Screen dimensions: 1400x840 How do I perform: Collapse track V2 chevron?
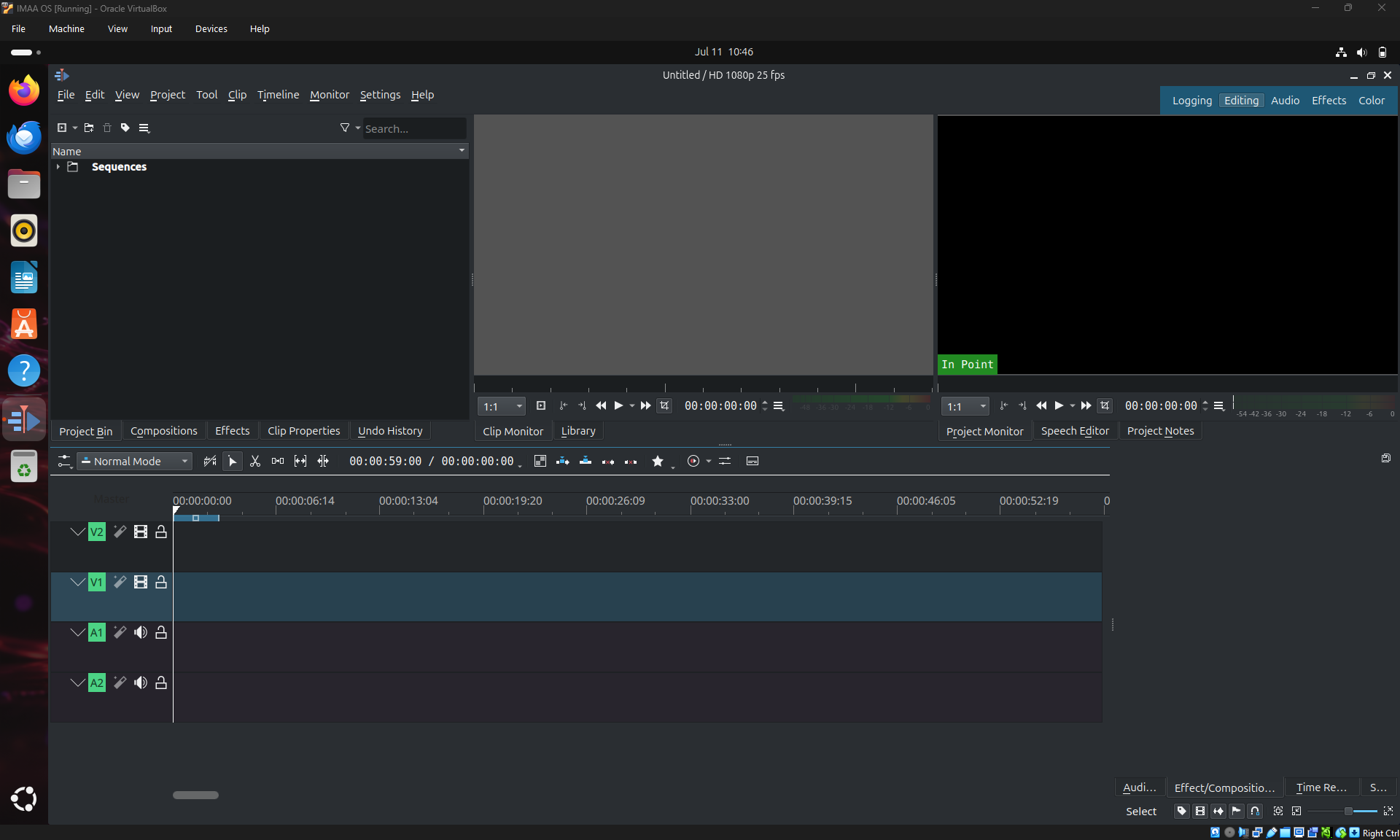77,532
